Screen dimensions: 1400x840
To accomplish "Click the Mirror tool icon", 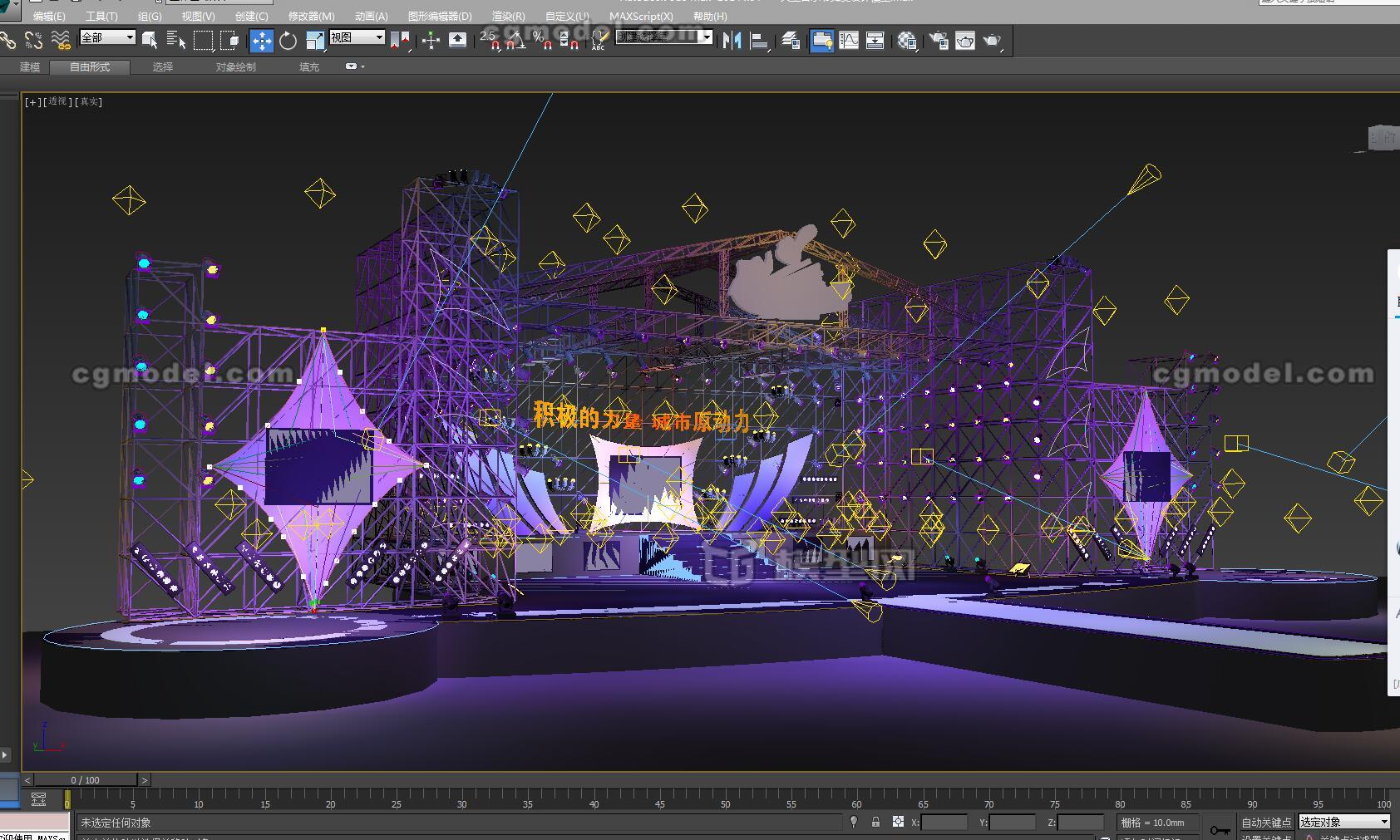I will [732, 40].
